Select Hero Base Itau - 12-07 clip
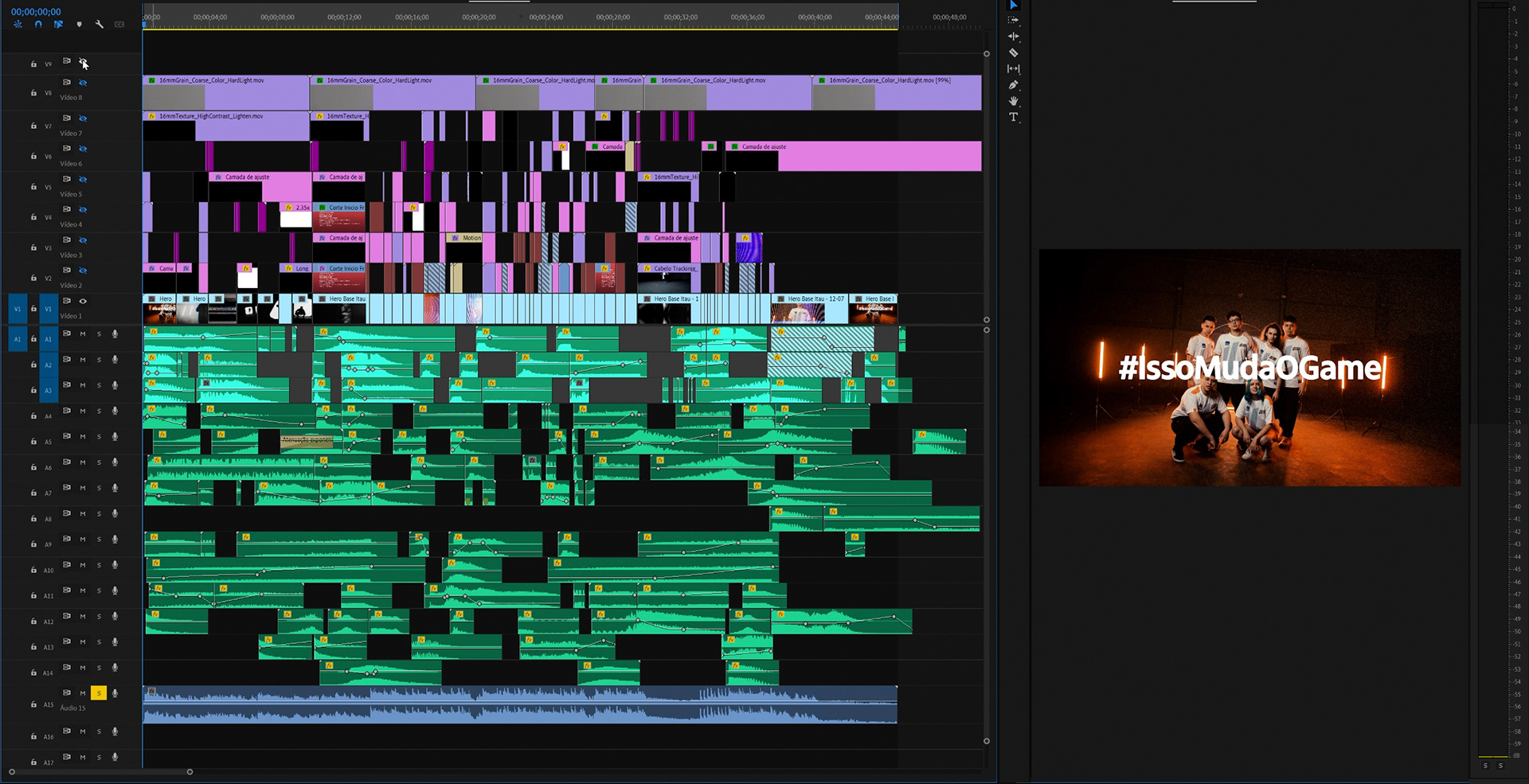1529x784 pixels. click(809, 309)
